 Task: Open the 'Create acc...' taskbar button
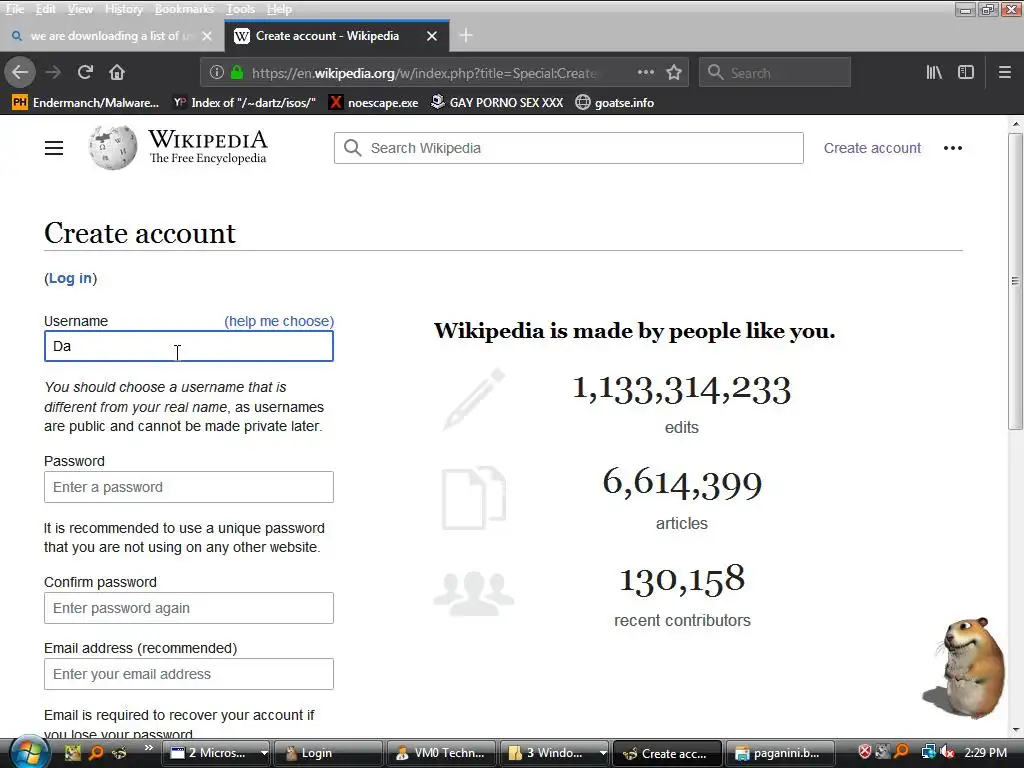coord(667,753)
